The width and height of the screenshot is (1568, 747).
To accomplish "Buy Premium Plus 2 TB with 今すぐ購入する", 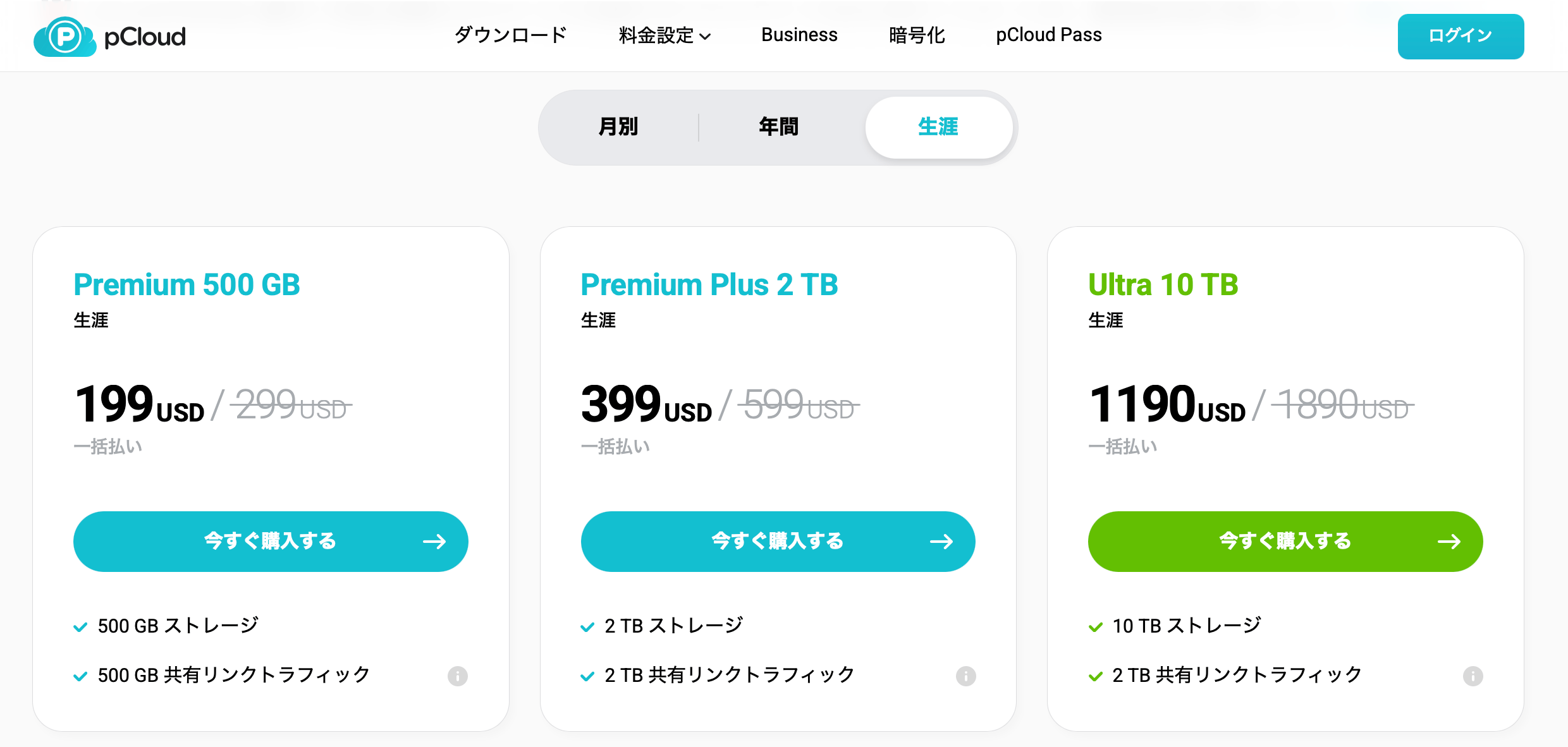I will click(x=778, y=542).
